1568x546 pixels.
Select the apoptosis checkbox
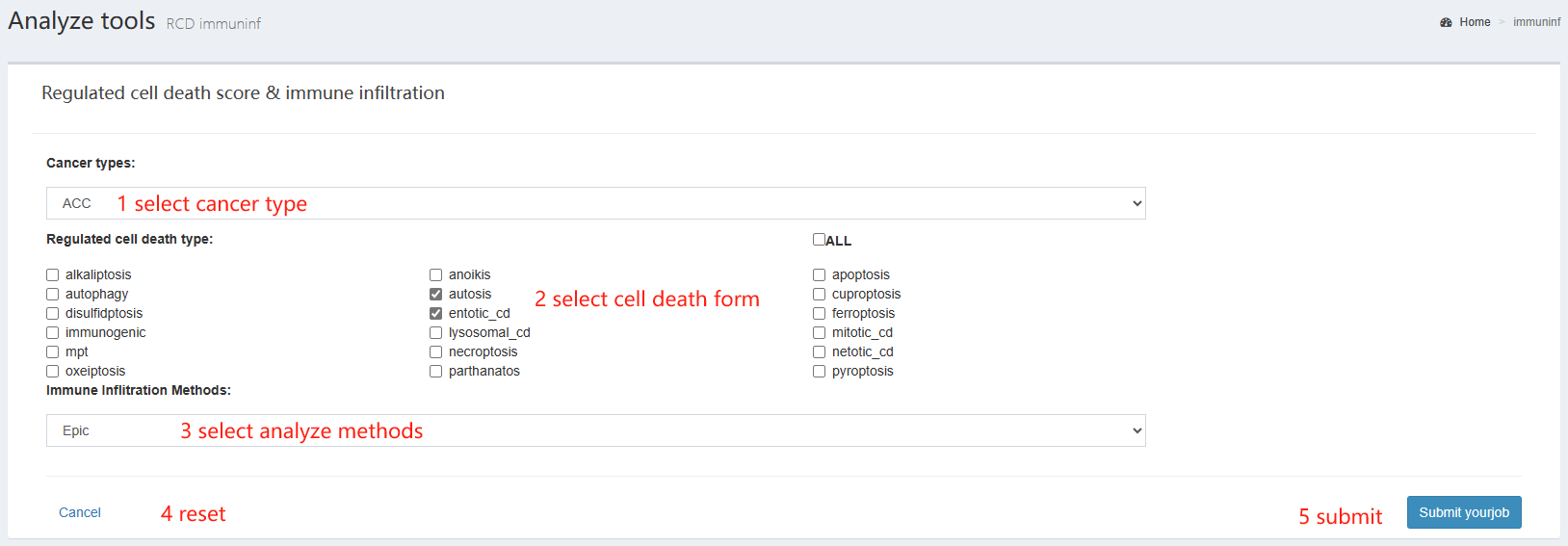coord(820,275)
